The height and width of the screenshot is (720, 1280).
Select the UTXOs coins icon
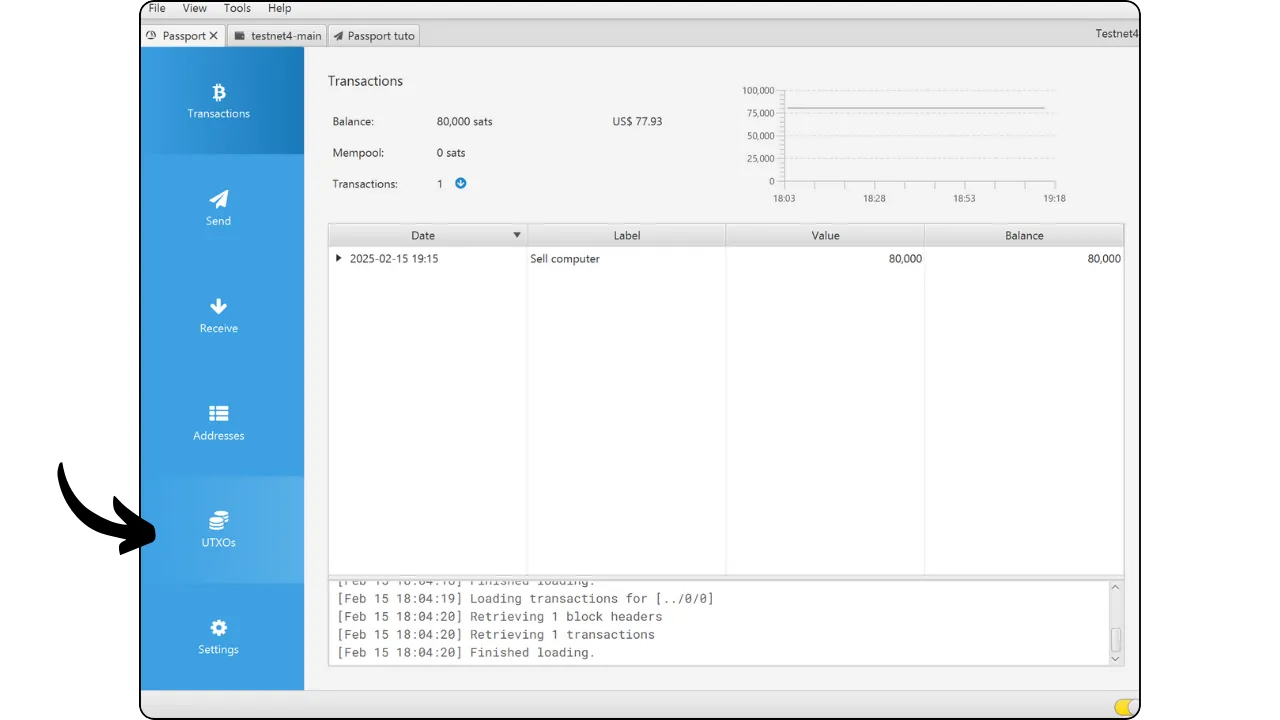(219, 521)
